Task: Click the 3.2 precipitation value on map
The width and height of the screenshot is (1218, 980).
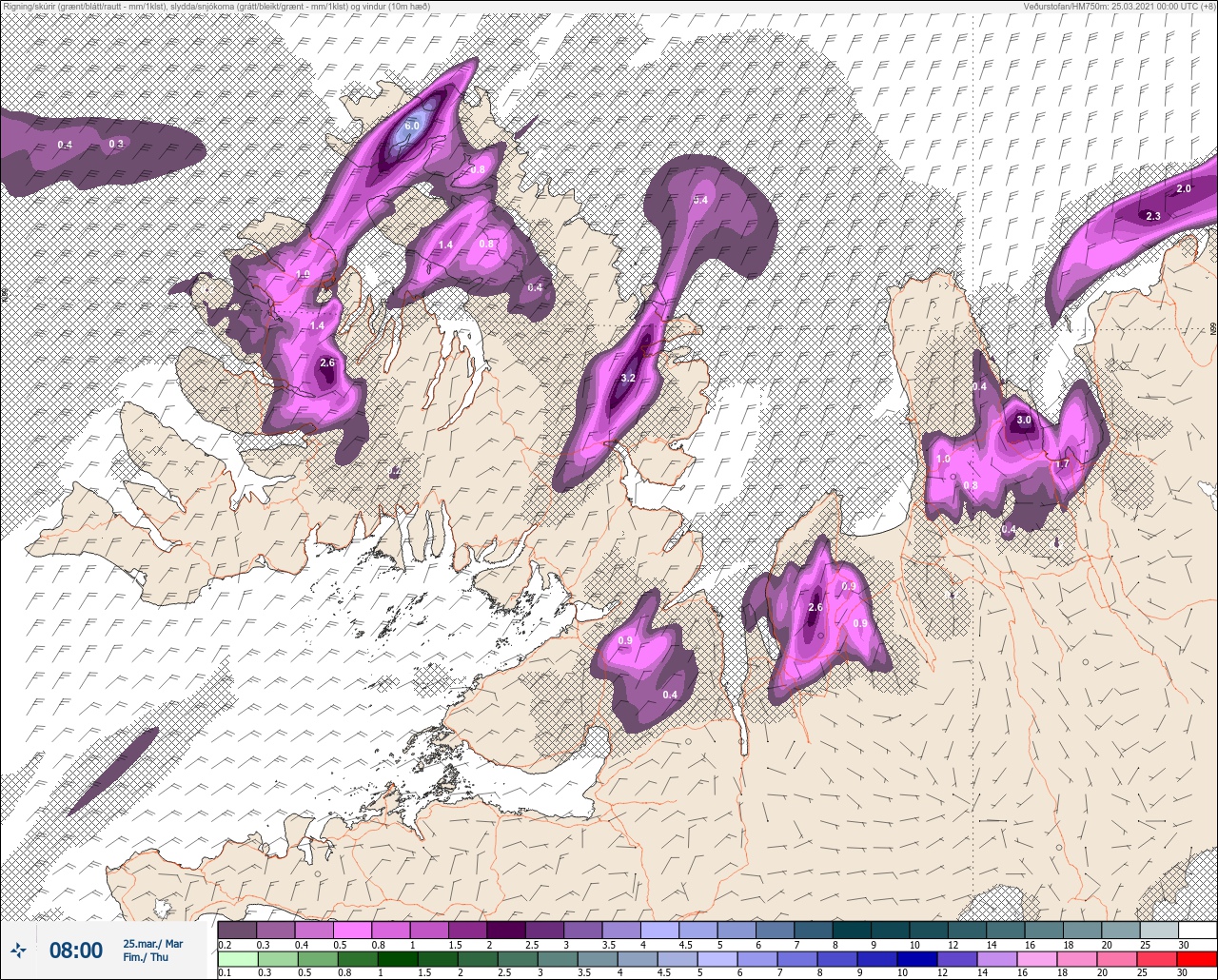Action: [x=628, y=378]
